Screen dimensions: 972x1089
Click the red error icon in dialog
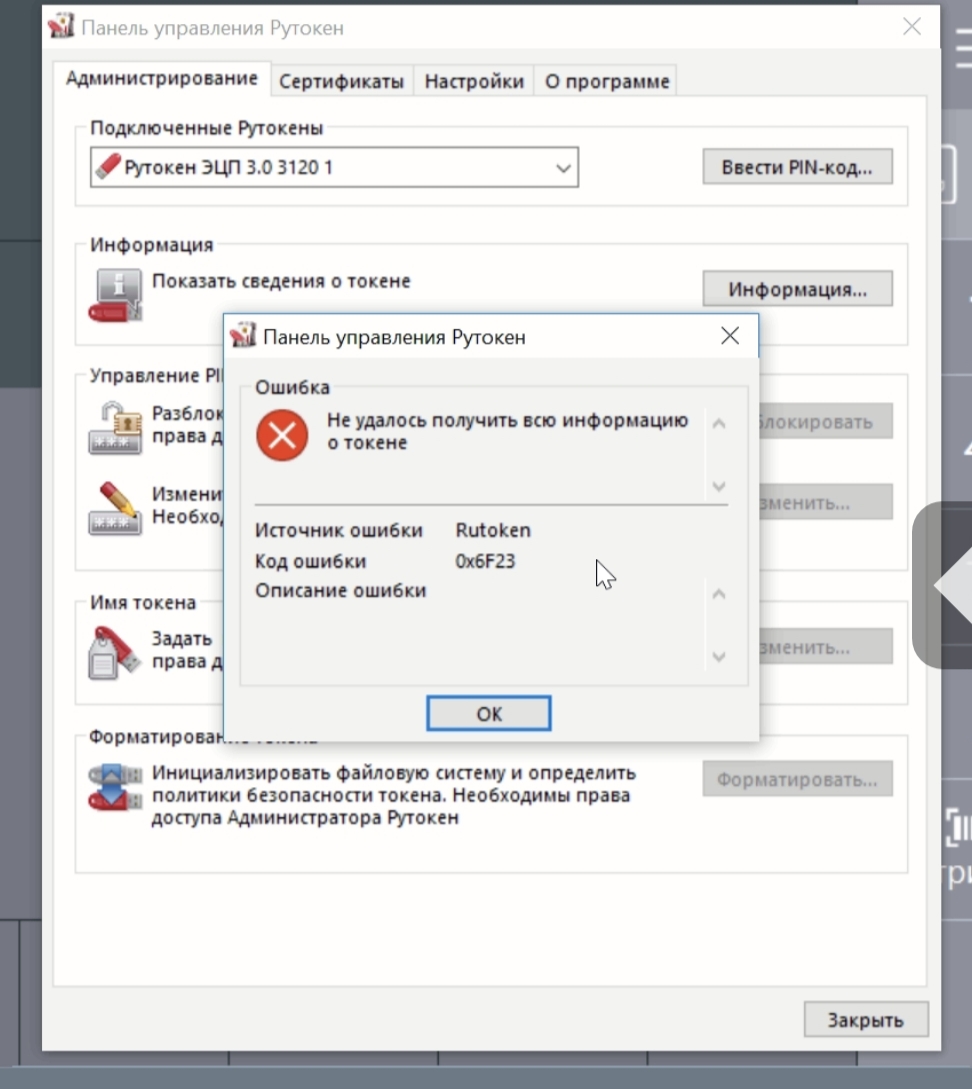tap(282, 435)
